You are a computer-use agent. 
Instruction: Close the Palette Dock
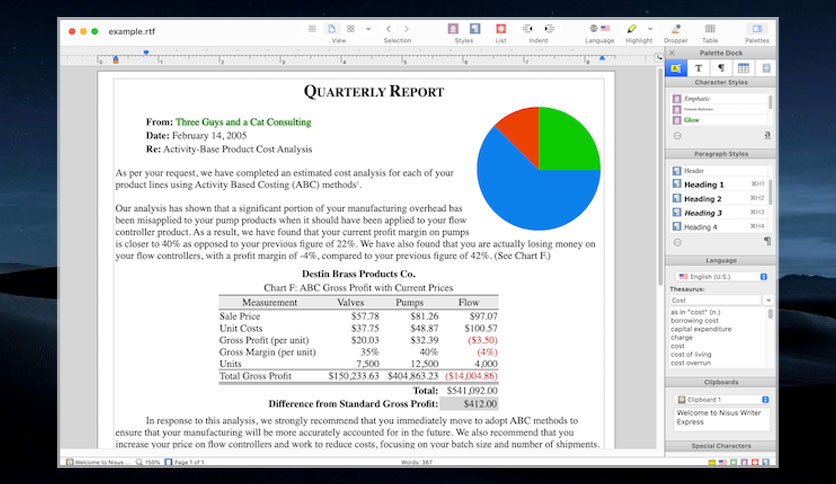click(x=672, y=53)
